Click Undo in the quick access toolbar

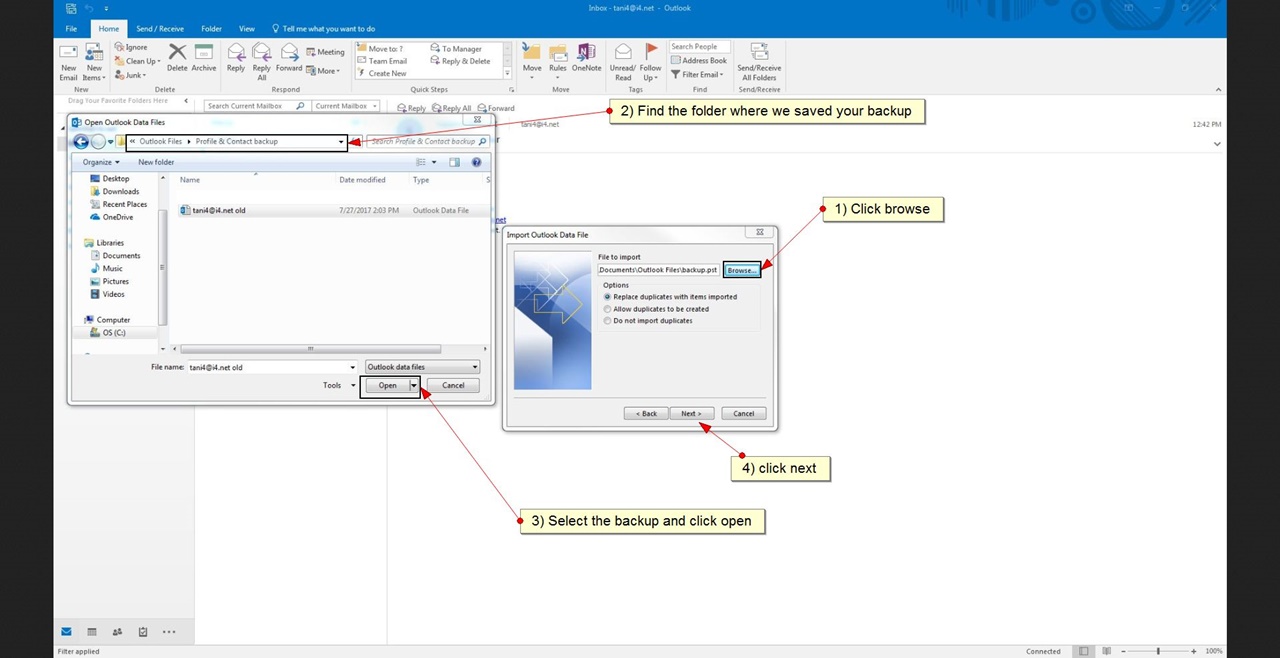coord(89,8)
